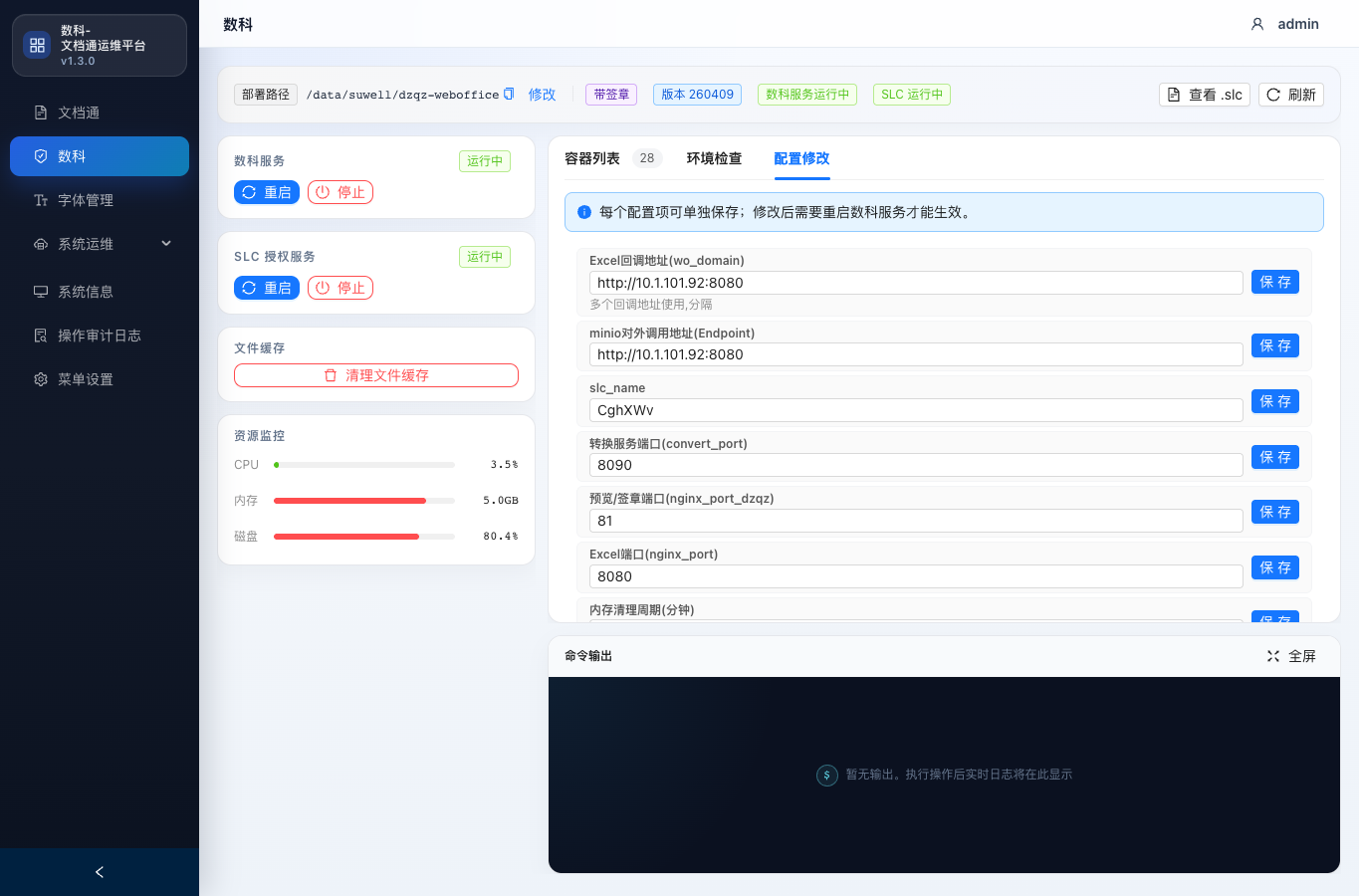Click the 菜单设置 gear icon in sidebar
Image resolution: width=1359 pixels, height=896 pixels.
point(41,379)
